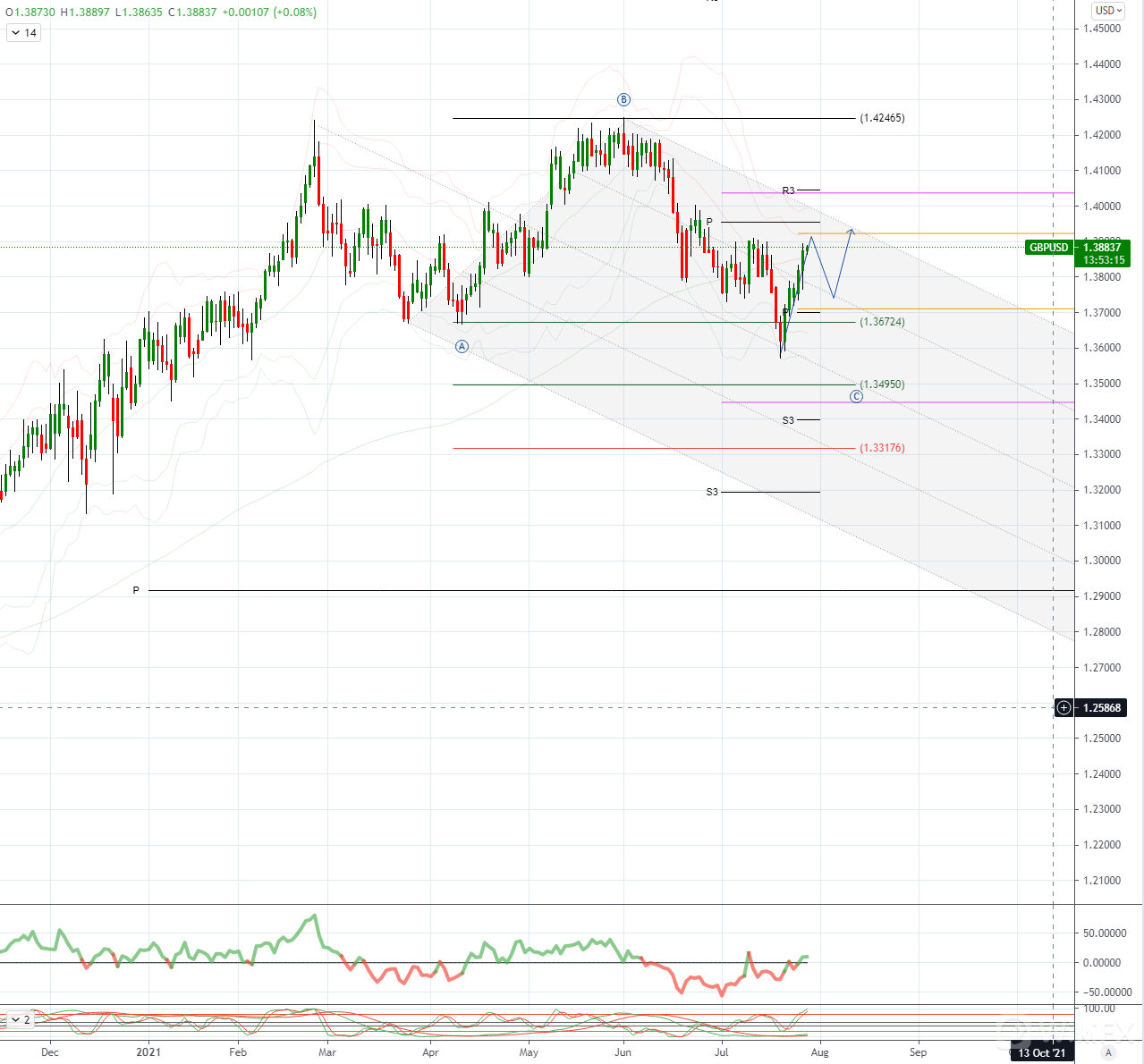1144x1064 pixels.
Task: Click the blue projection arrow tip
Action: pyautogui.click(x=852, y=230)
